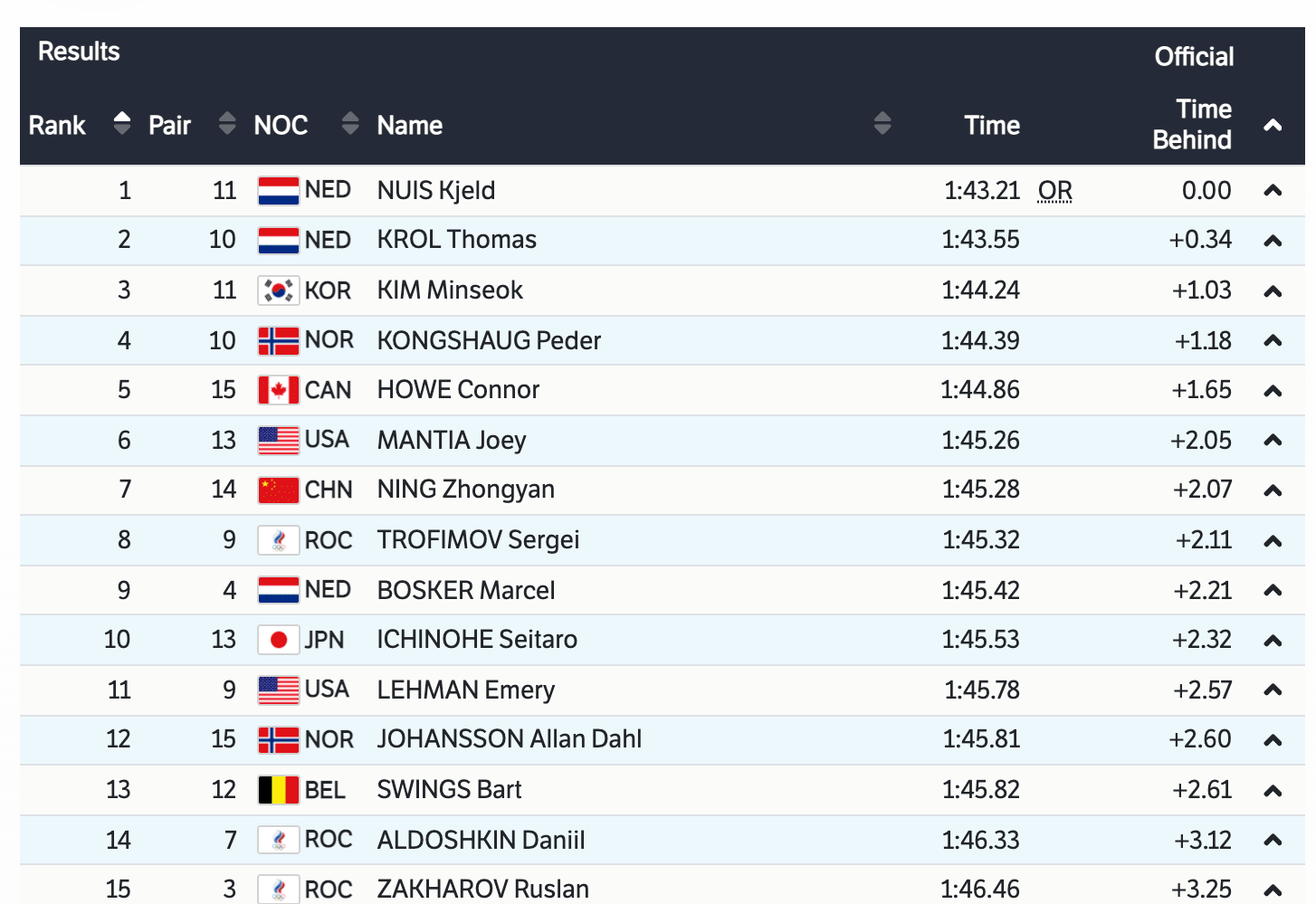Toggle LEHMAN Emery row chevron
The height and width of the screenshot is (904, 1316).
(1273, 690)
